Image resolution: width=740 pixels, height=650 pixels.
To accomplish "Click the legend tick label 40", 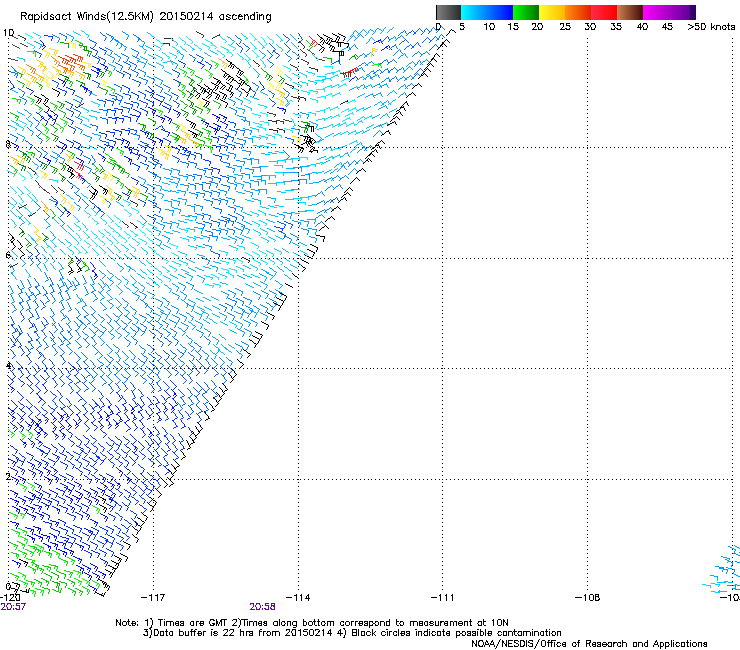I will 642,27.
